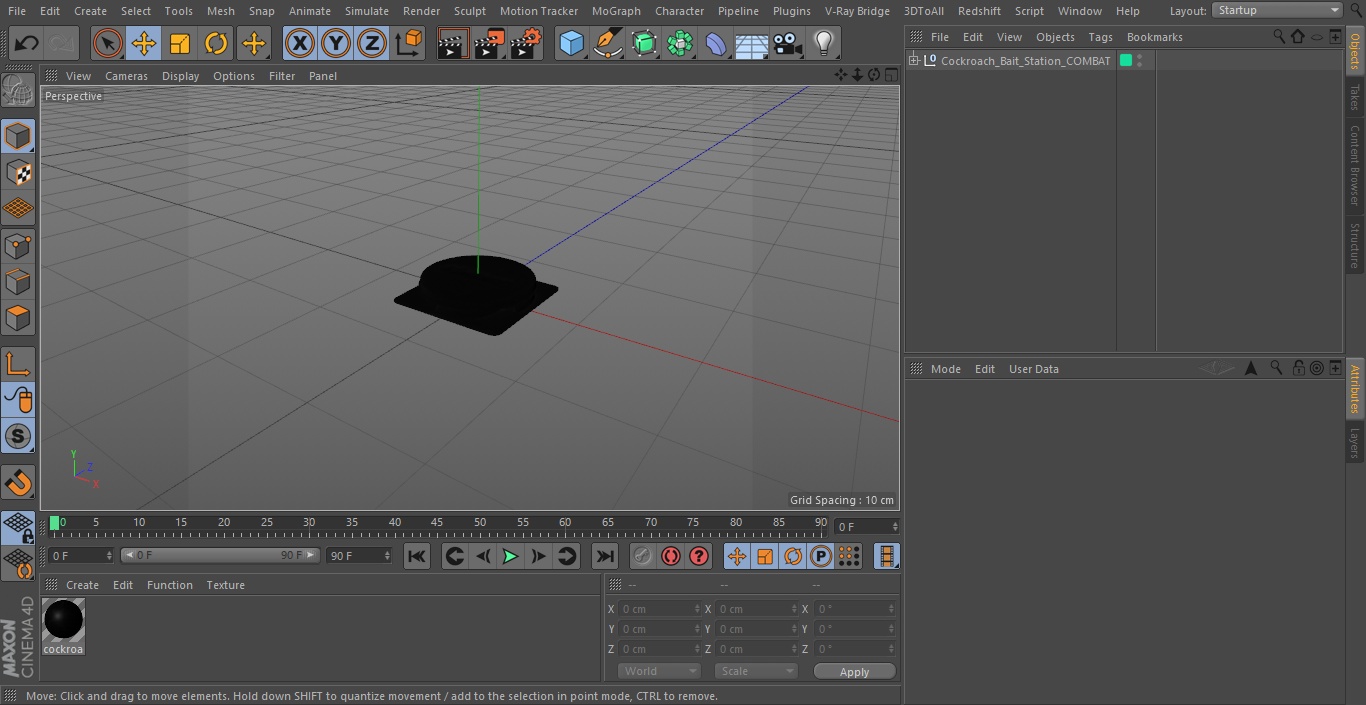Click the Apply button
The image size is (1366, 705).
(x=854, y=672)
